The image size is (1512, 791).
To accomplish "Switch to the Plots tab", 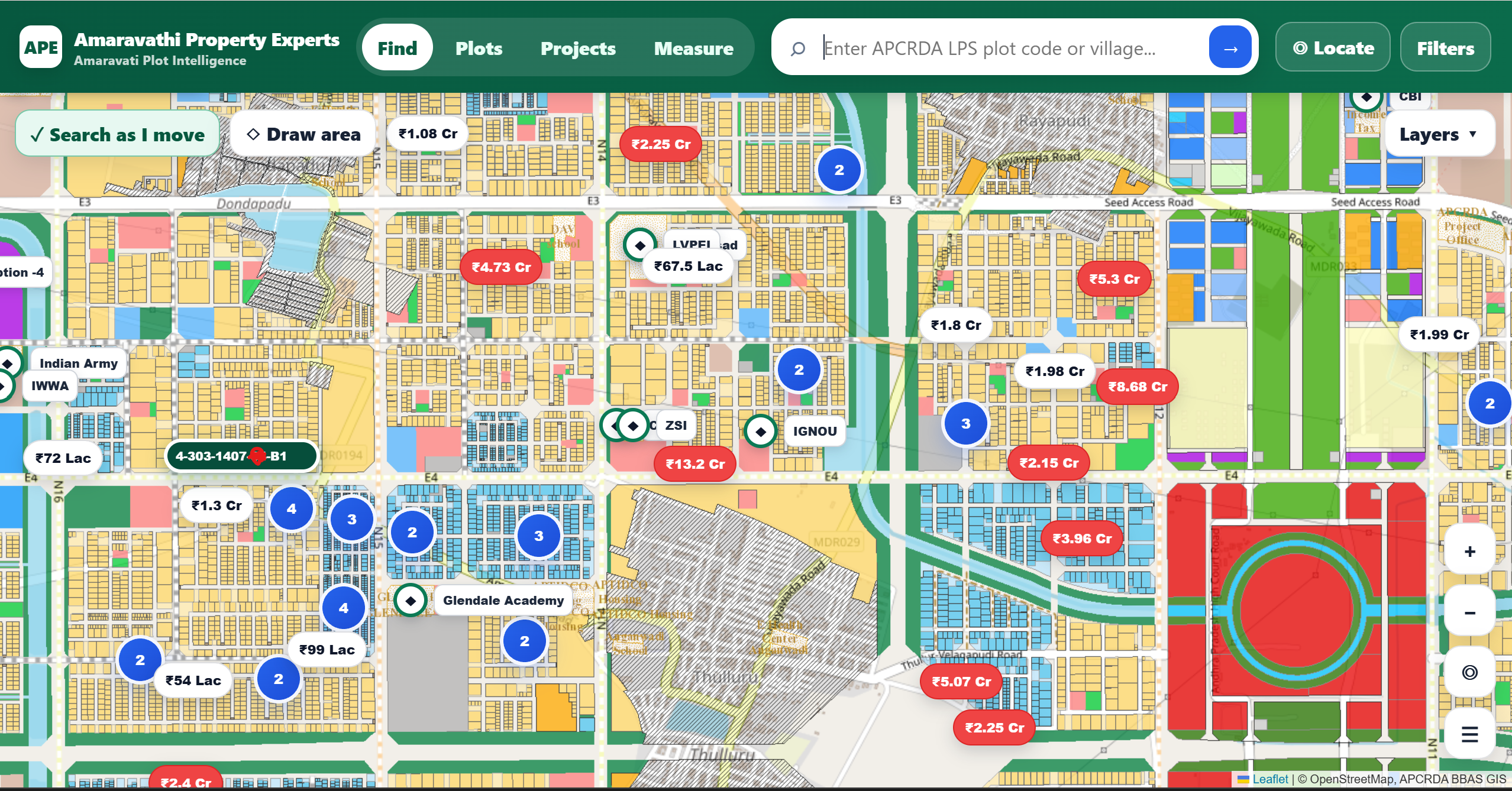I will coord(479,48).
